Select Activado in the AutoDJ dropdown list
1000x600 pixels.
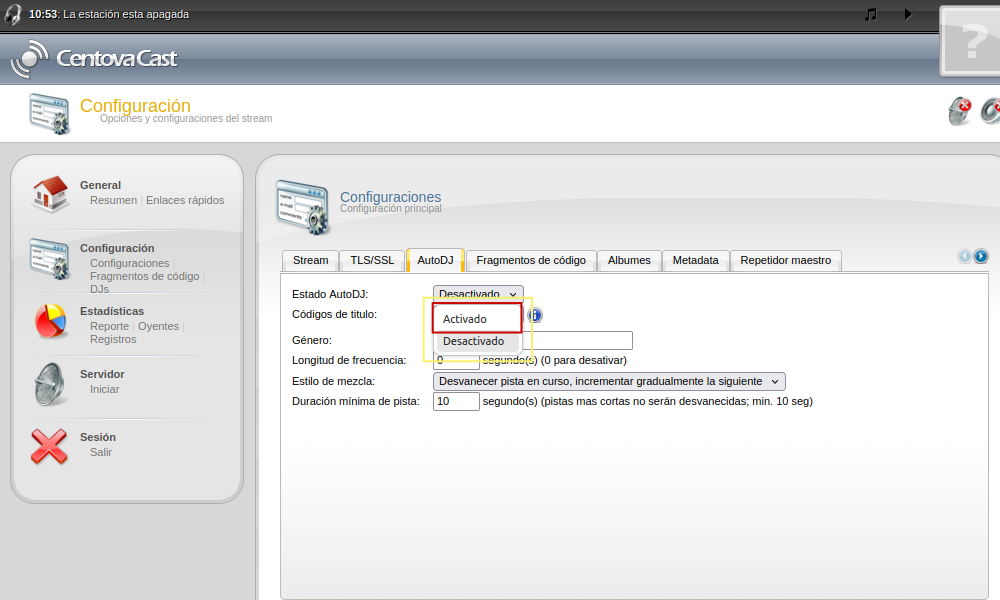pos(477,319)
